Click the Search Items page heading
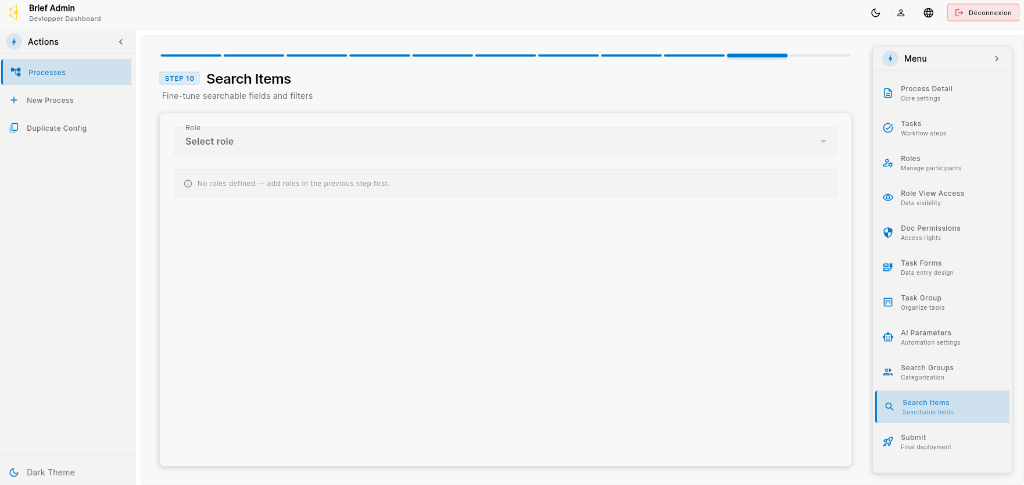1024x485 pixels. (x=249, y=79)
